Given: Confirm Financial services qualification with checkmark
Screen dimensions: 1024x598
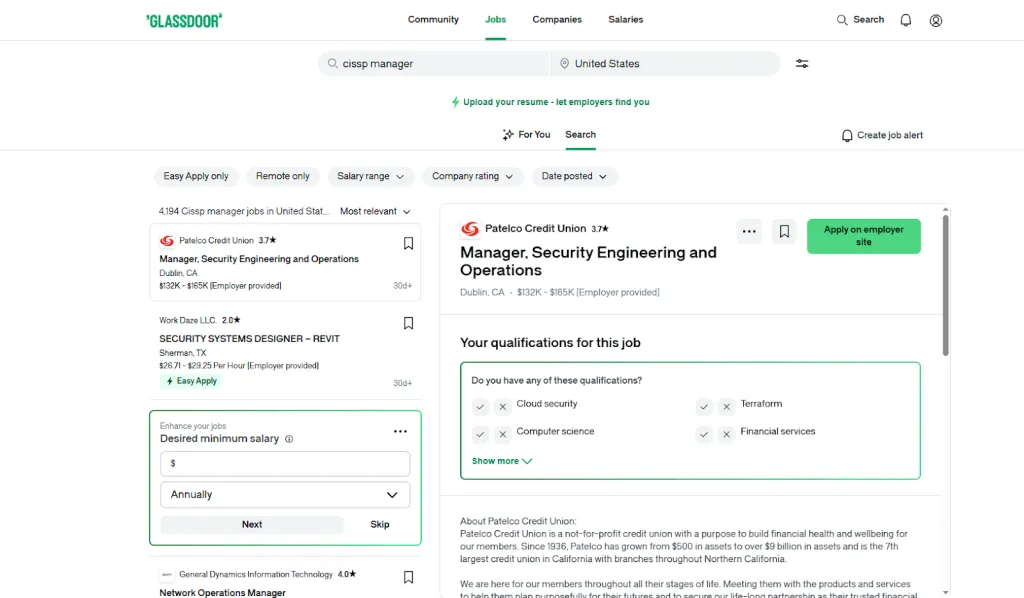Looking at the screenshot, I should 703,433.
